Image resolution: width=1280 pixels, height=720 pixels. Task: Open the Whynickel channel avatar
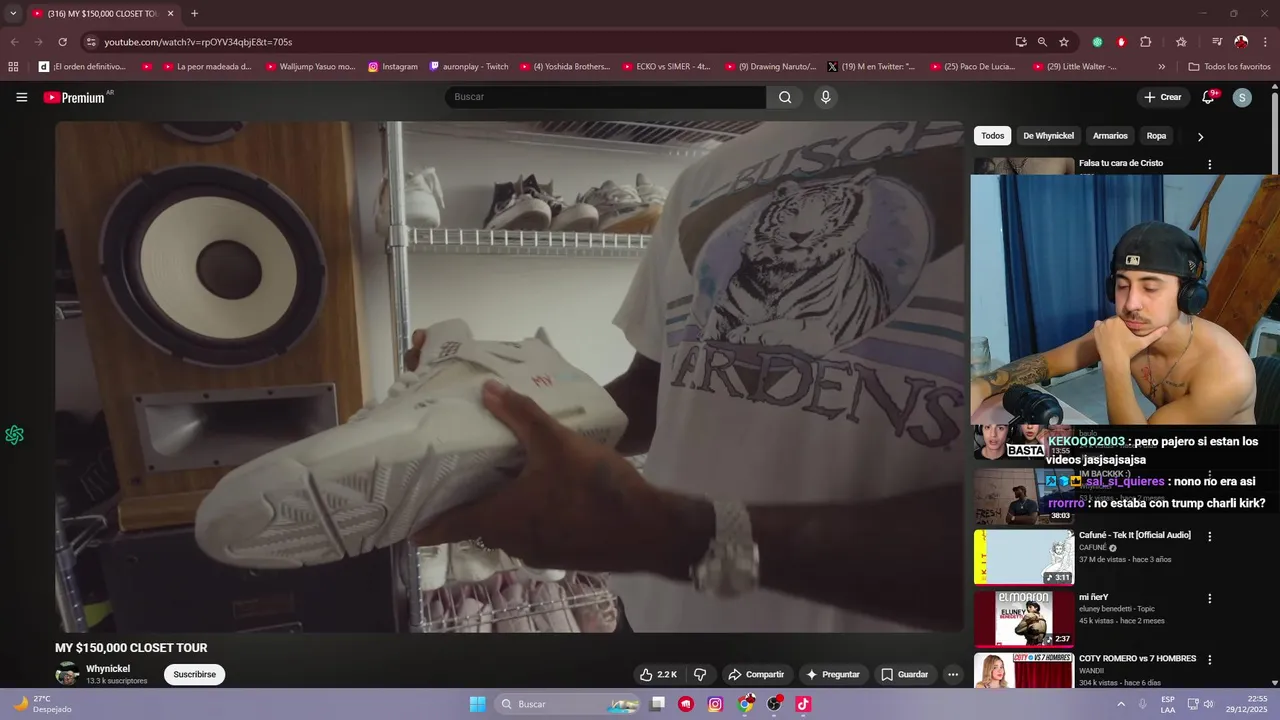(x=67, y=674)
